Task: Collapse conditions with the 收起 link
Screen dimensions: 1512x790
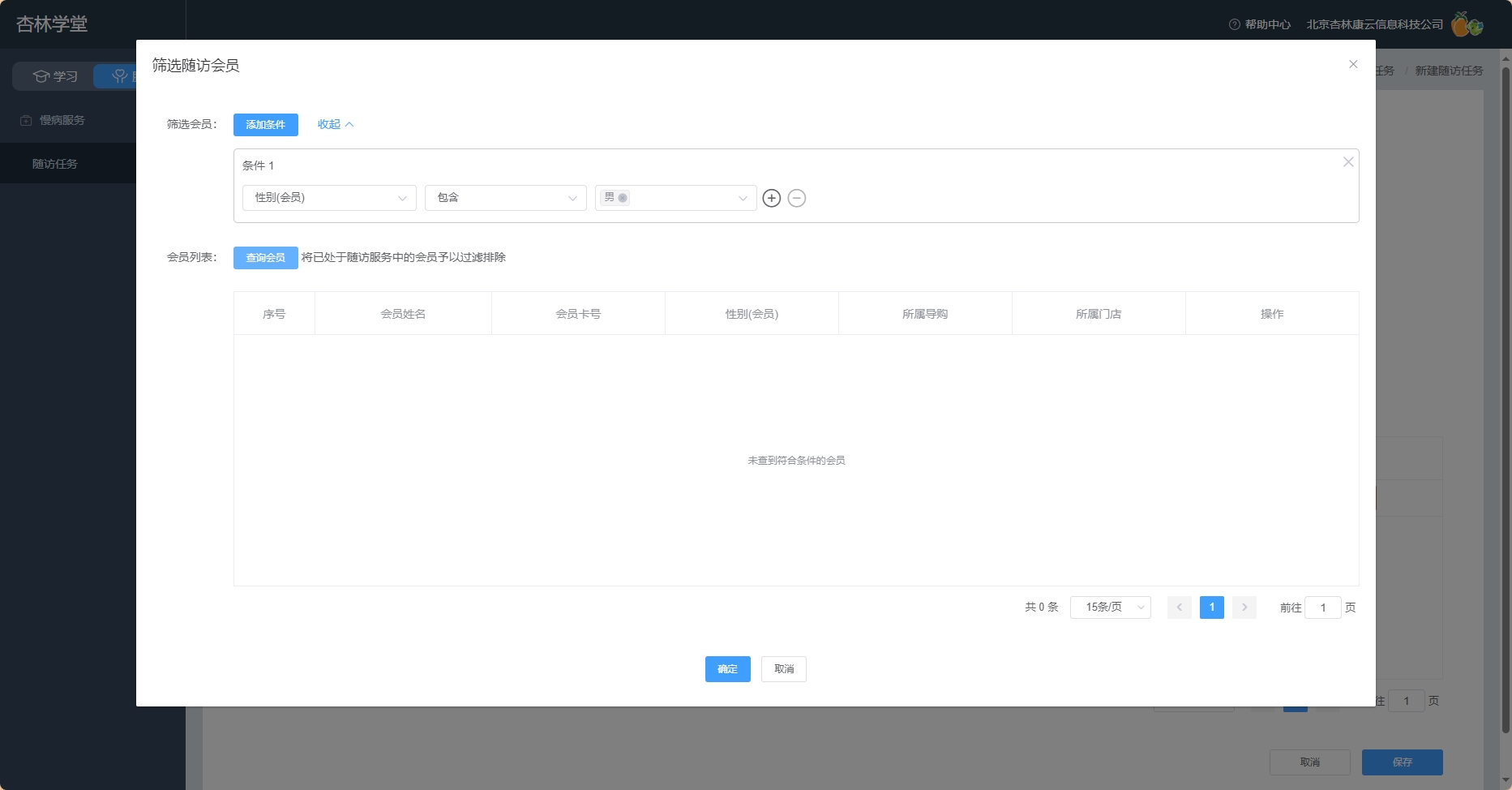Action: tap(336, 124)
